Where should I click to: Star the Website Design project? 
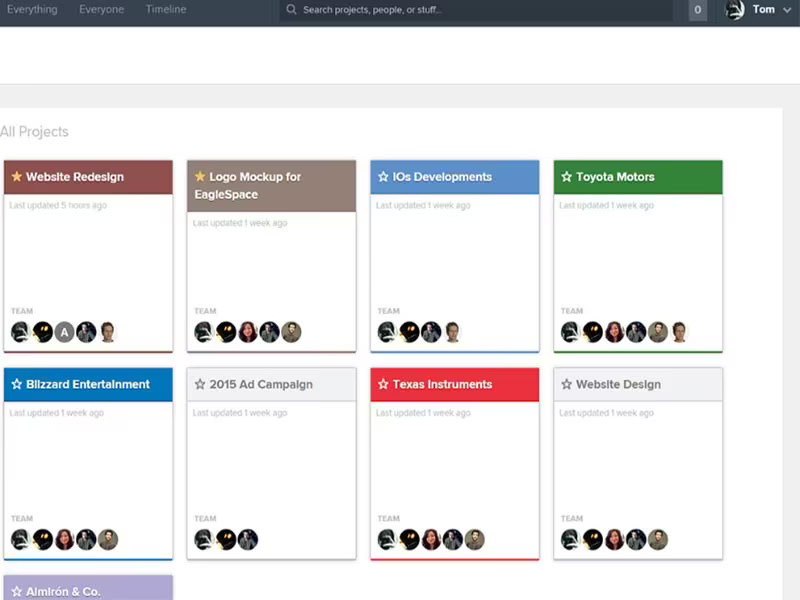[x=566, y=384]
